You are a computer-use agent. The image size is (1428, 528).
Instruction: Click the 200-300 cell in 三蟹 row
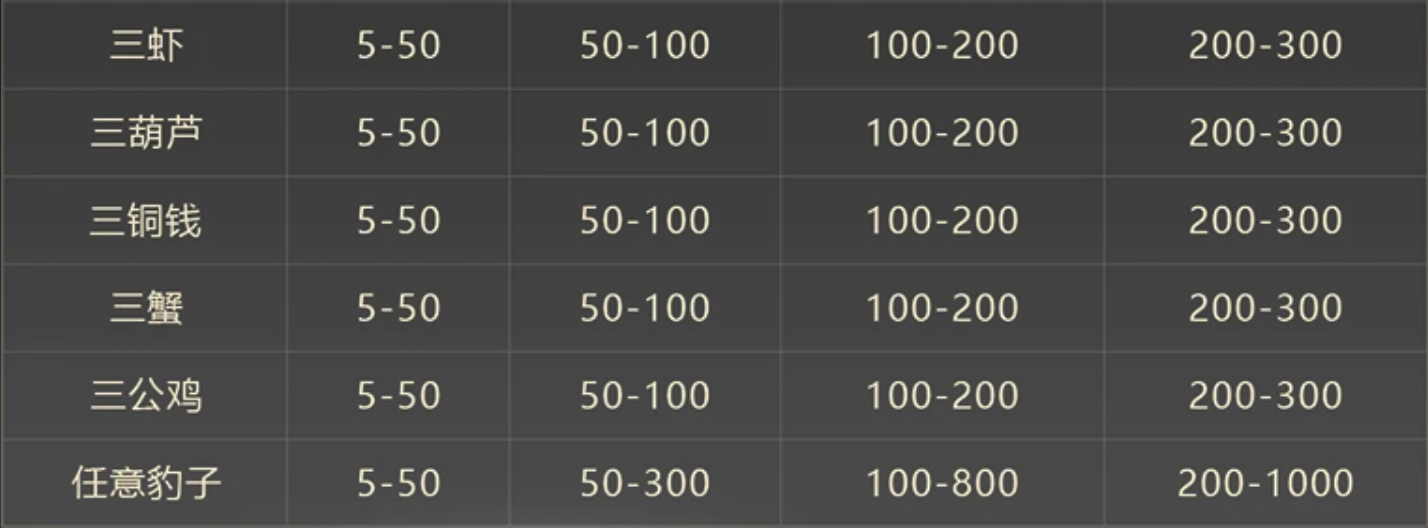point(1265,308)
